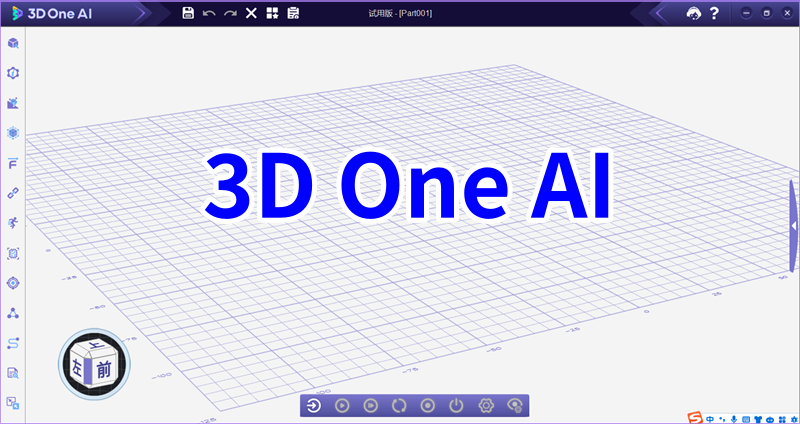This screenshot has height=424, width=800.
Task: Open the F force tool in the left sidebar
Action: [x=13, y=163]
